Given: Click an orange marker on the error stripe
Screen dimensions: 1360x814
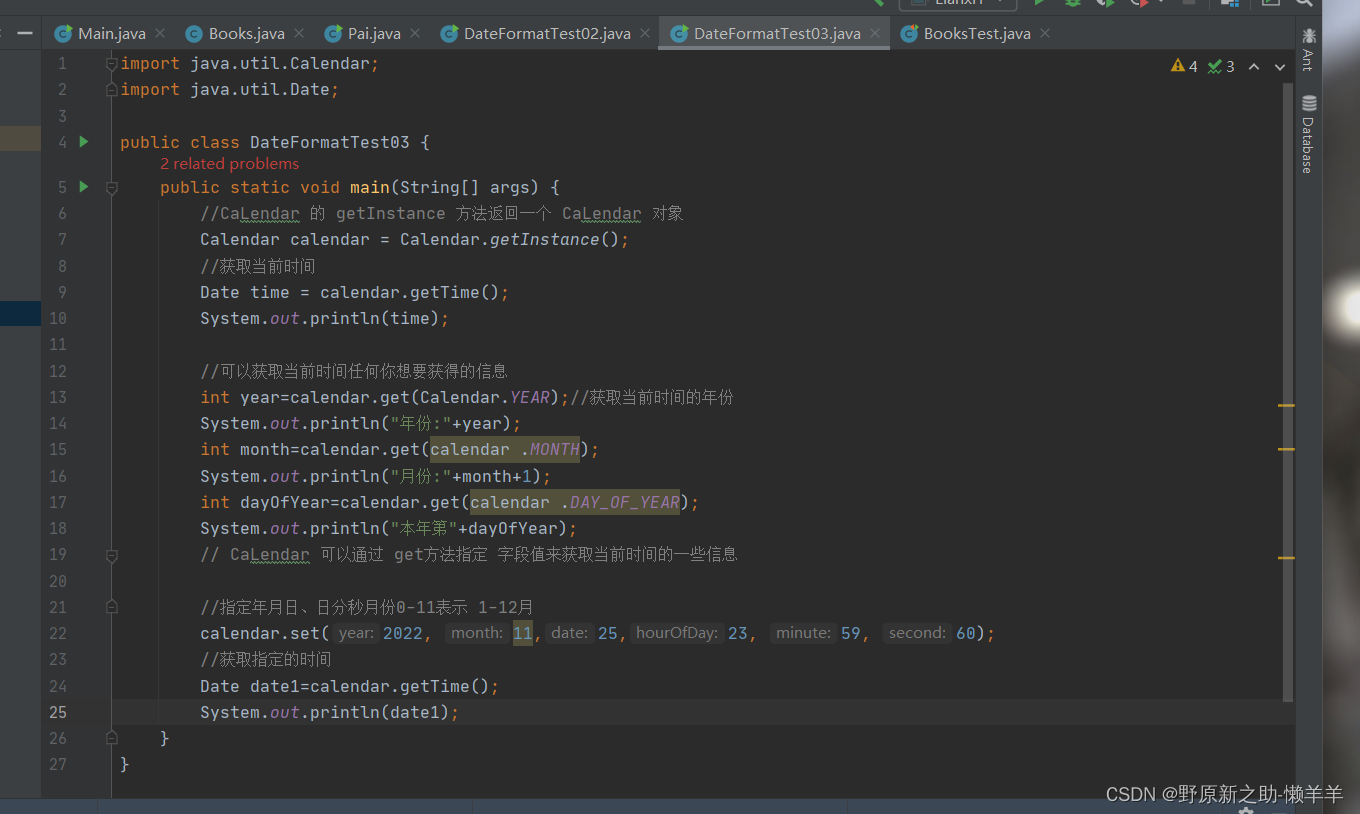Looking at the screenshot, I should [x=1286, y=406].
